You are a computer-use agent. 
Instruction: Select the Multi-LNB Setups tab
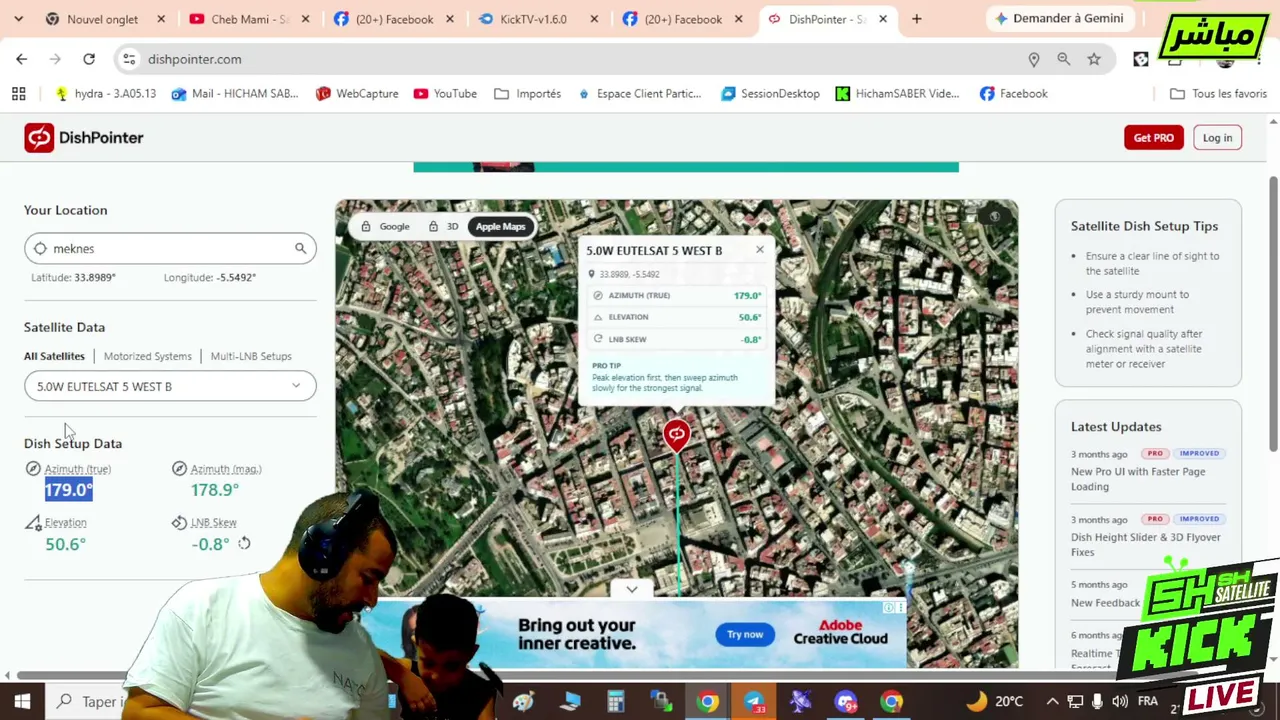coord(251,356)
